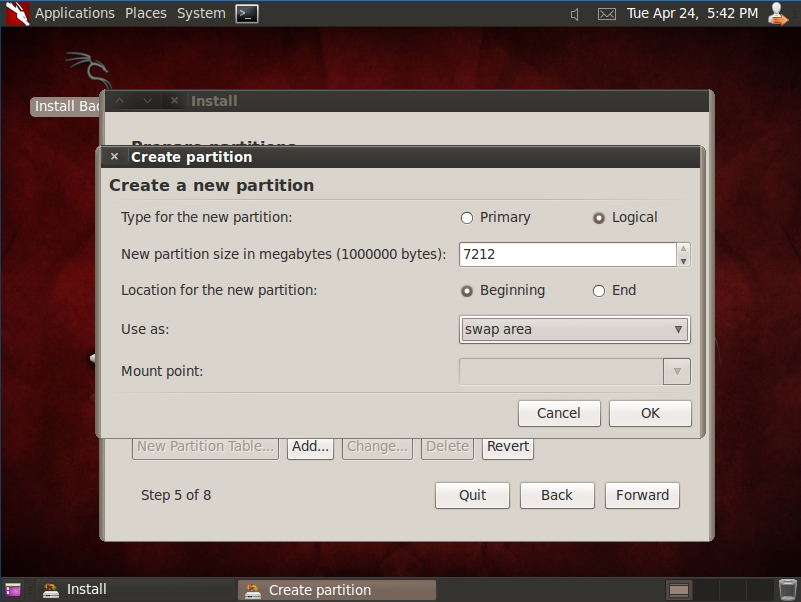This screenshot has width=801, height=602.
Task: Choose End as the partition location
Action: pos(600,290)
